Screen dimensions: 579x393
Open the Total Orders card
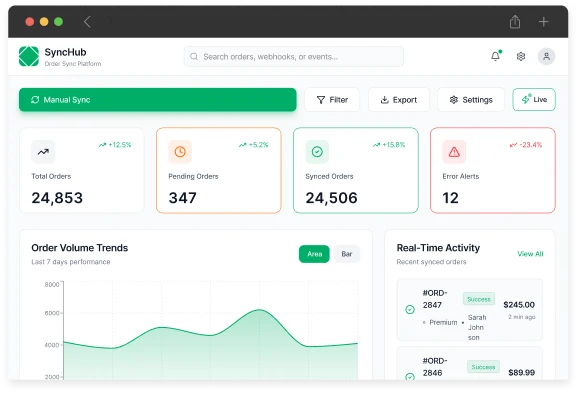pos(82,170)
